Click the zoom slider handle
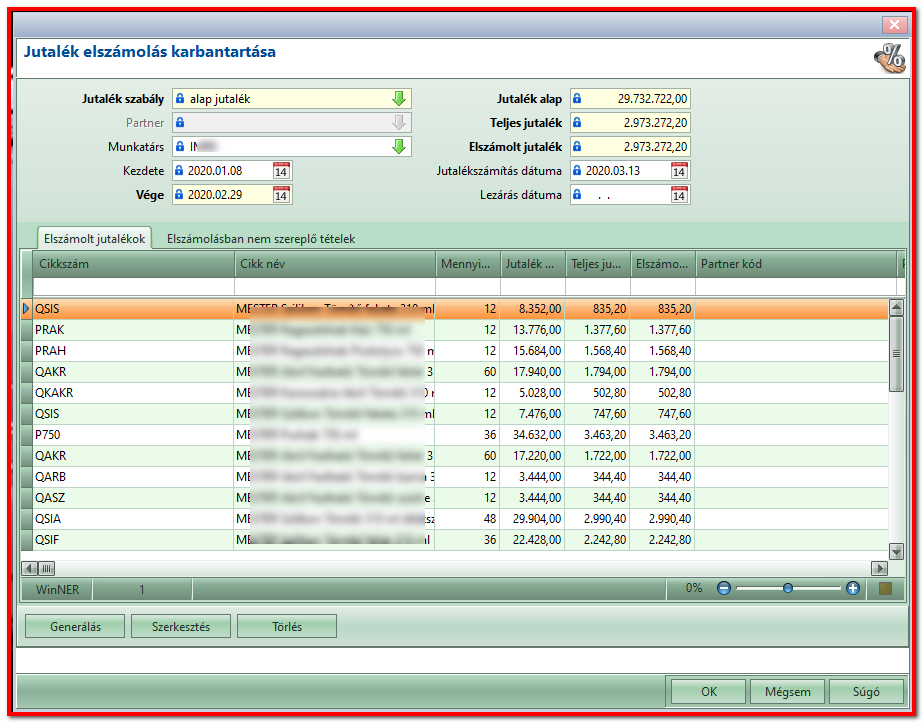 pyautogui.click(x=788, y=588)
